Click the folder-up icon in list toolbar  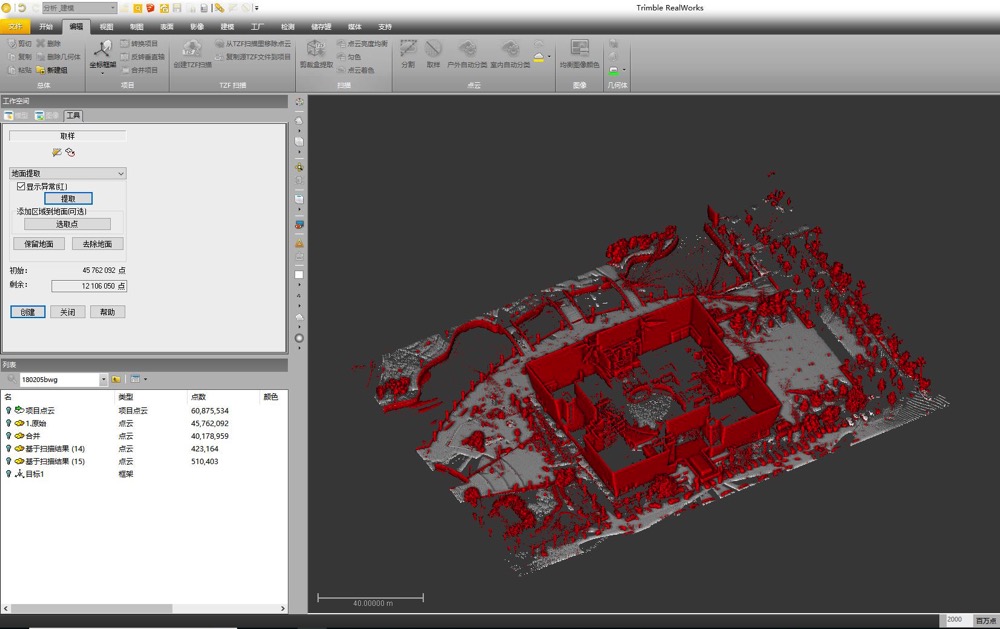point(116,379)
